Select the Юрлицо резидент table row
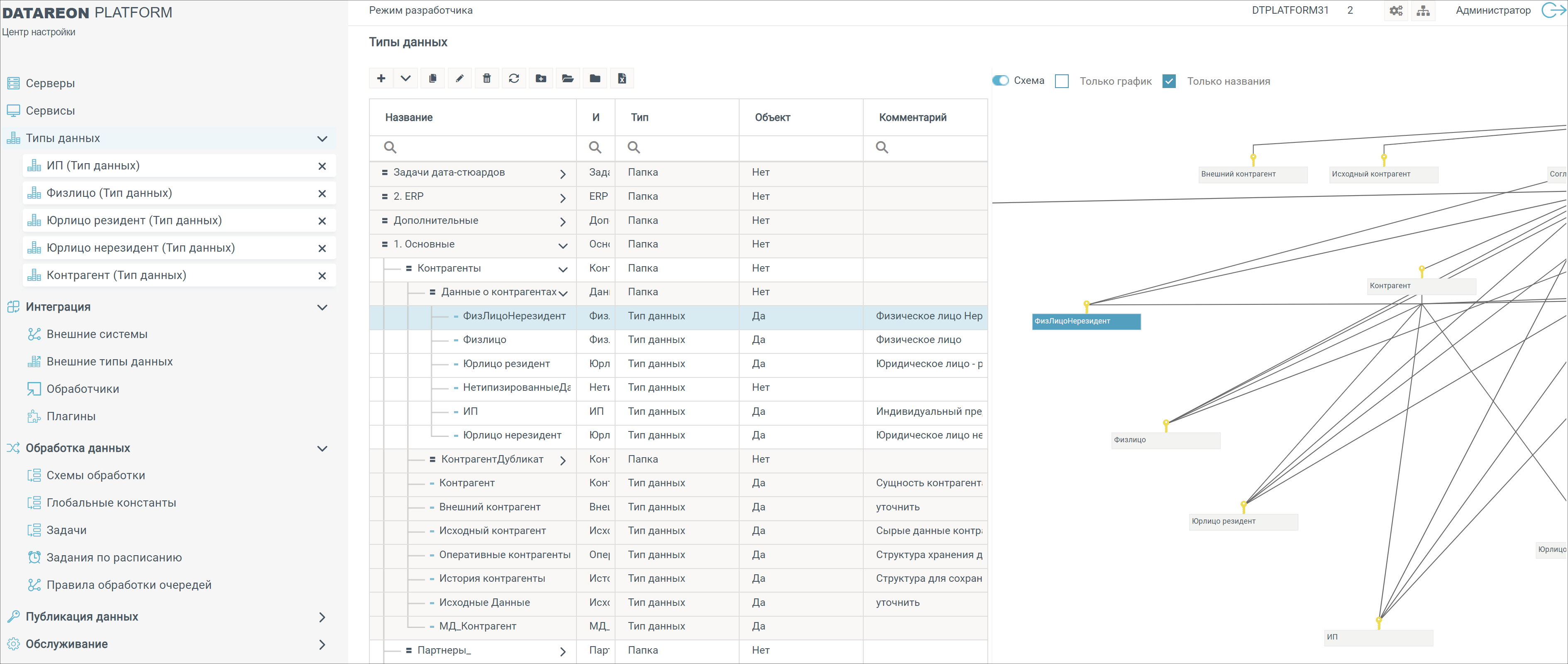The image size is (1568, 664). [x=506, y=364]
